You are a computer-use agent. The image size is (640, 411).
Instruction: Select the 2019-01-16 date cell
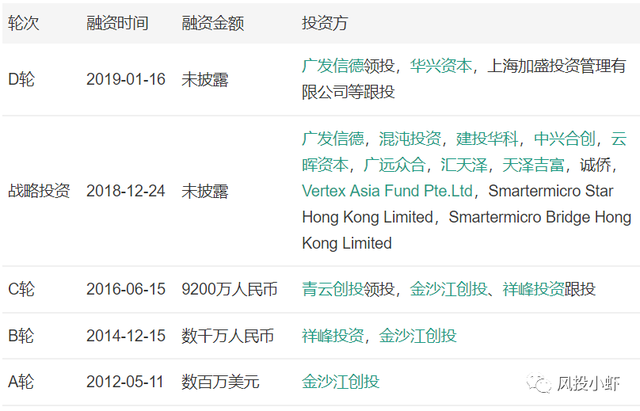pos(126,79)
